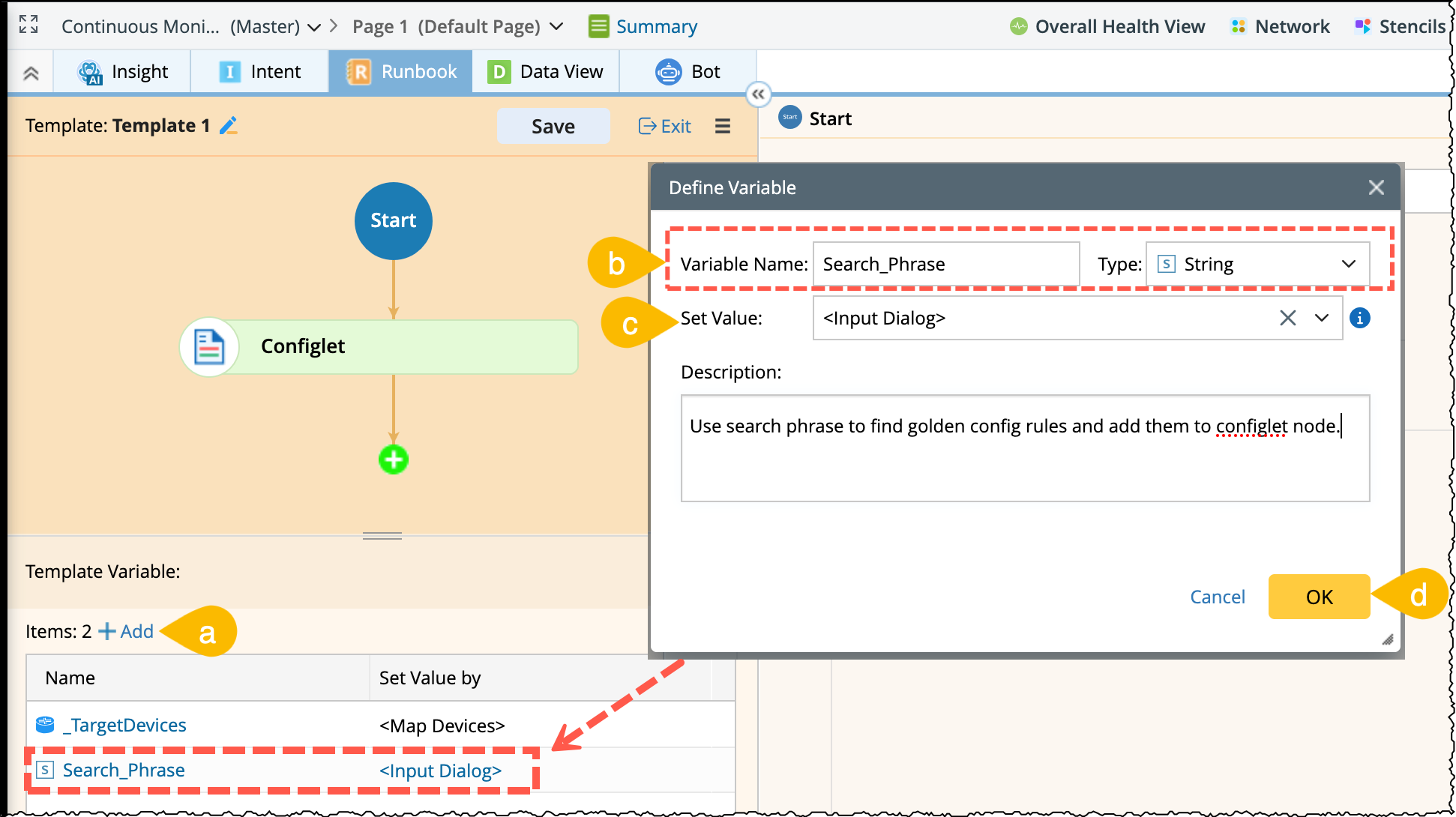Image resolution: width=1456 pixels, height=817 pixels.
Task: Expand the Set Value dropdown arrow
Action: [x=1321, y=319]
